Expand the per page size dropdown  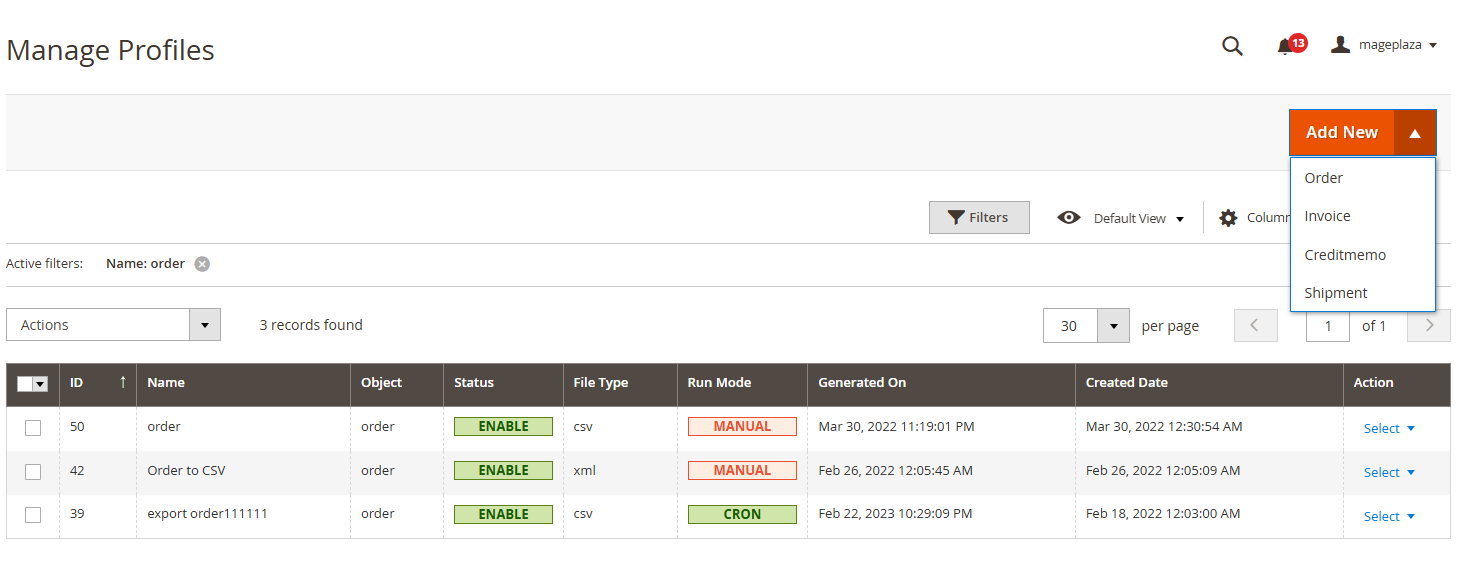click(1113, 325)
